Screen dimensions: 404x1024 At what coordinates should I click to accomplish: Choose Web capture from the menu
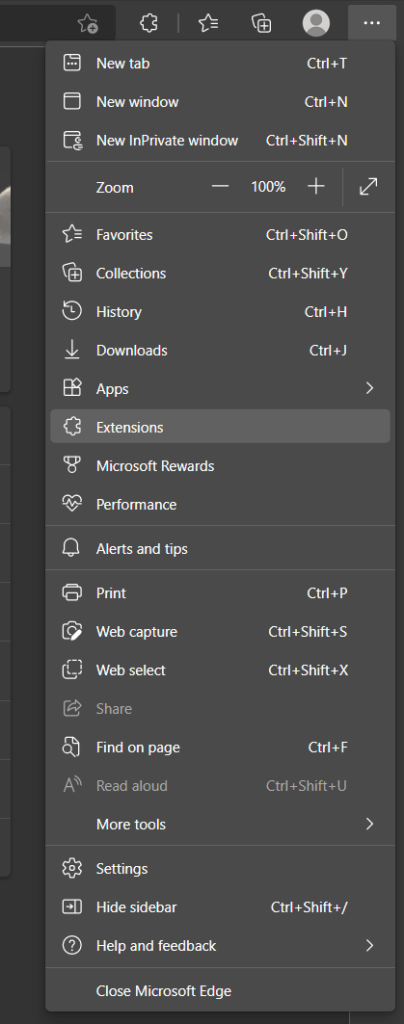(220, 632)
